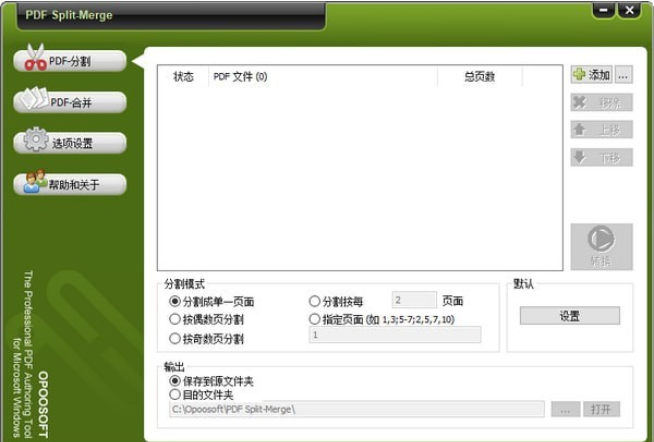Open the PDF-分割 split tab
Viewport: 654px width, 442px height.
70,61
